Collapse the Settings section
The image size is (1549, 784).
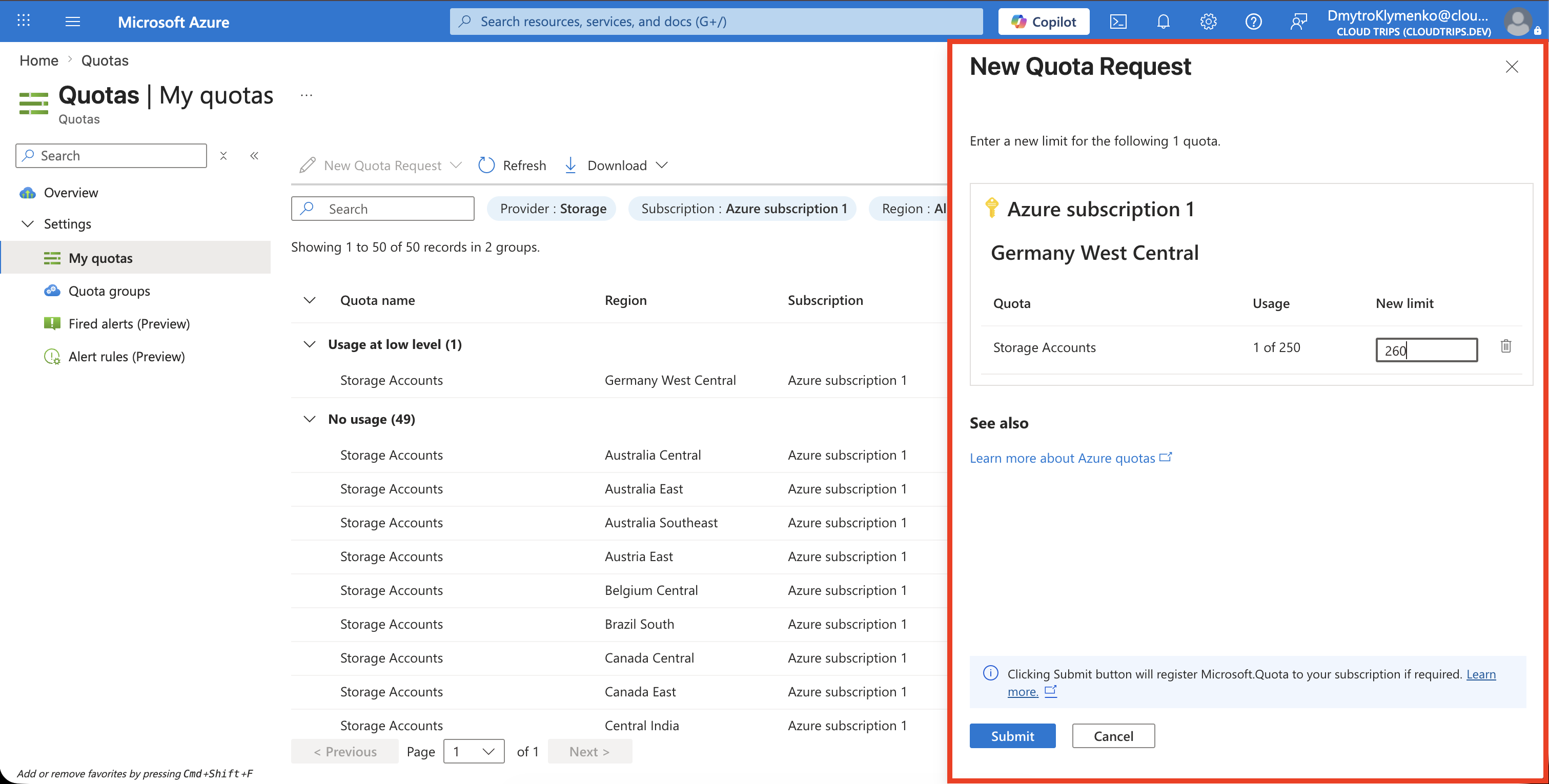click(x=28, y=223)
